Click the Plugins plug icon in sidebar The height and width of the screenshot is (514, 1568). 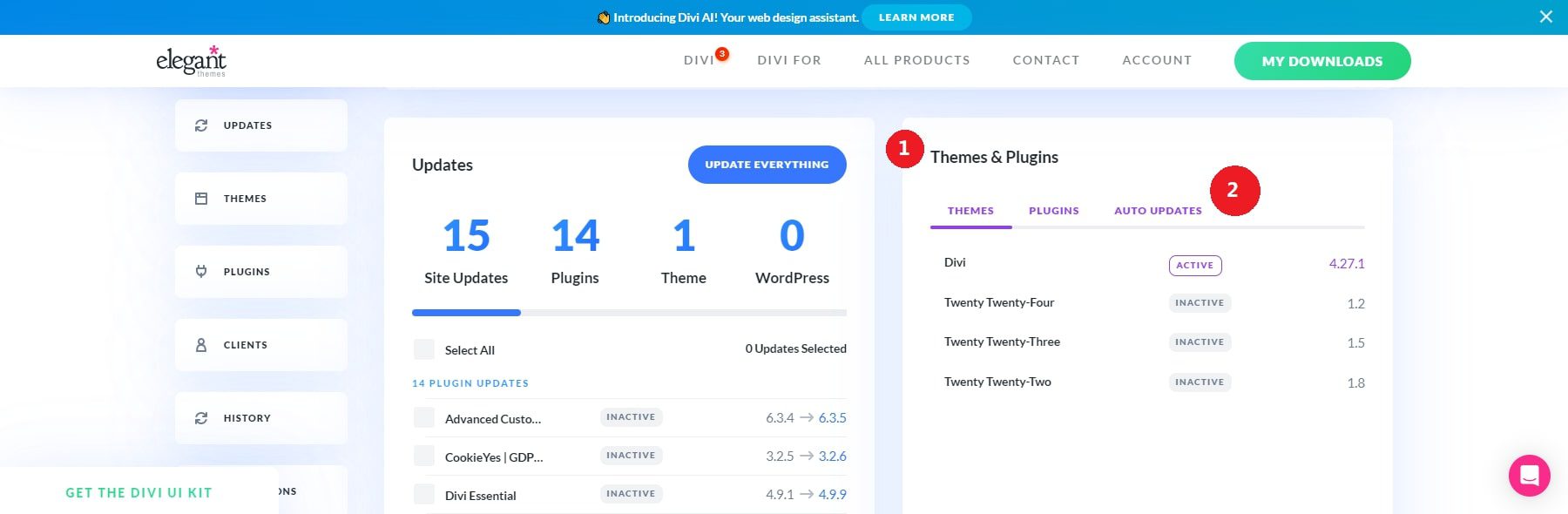tap(201, 272)
